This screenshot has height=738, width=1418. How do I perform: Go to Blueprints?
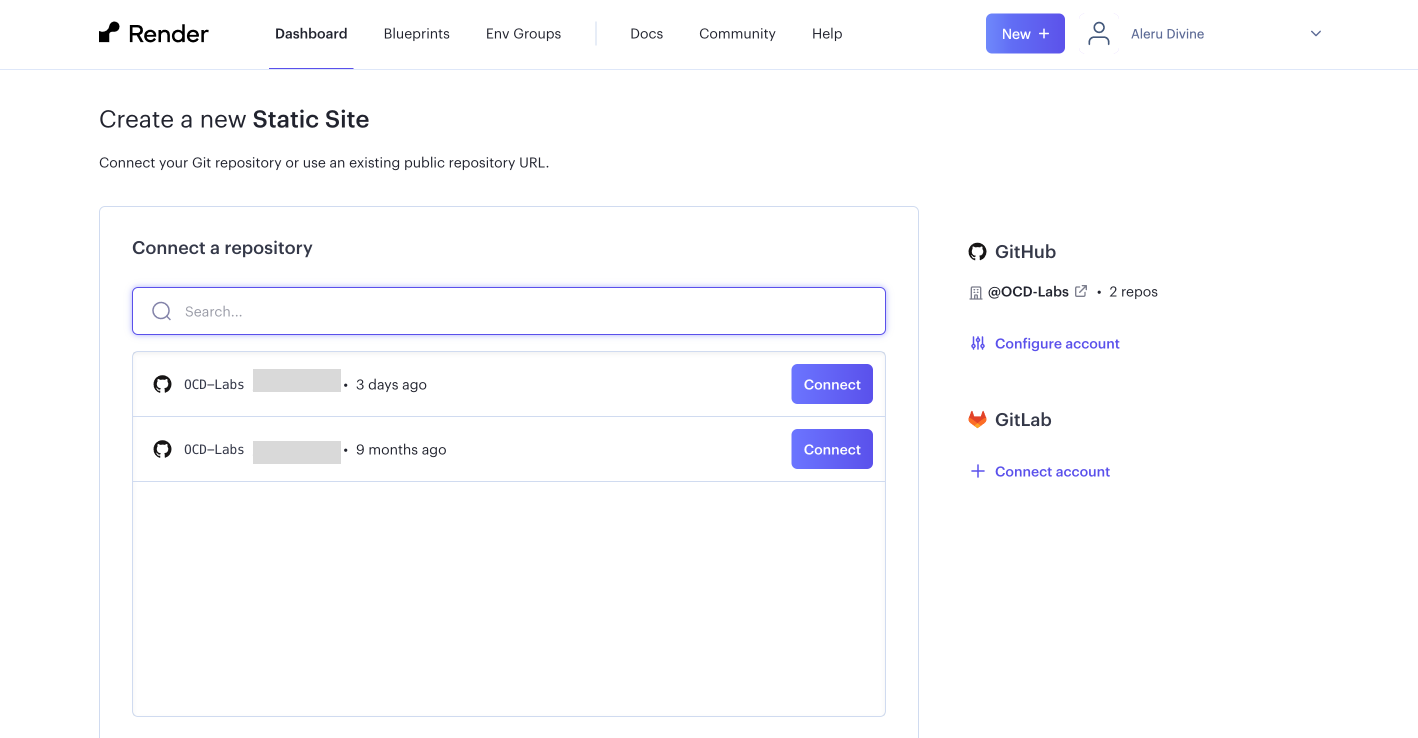[x=417, y=34]
